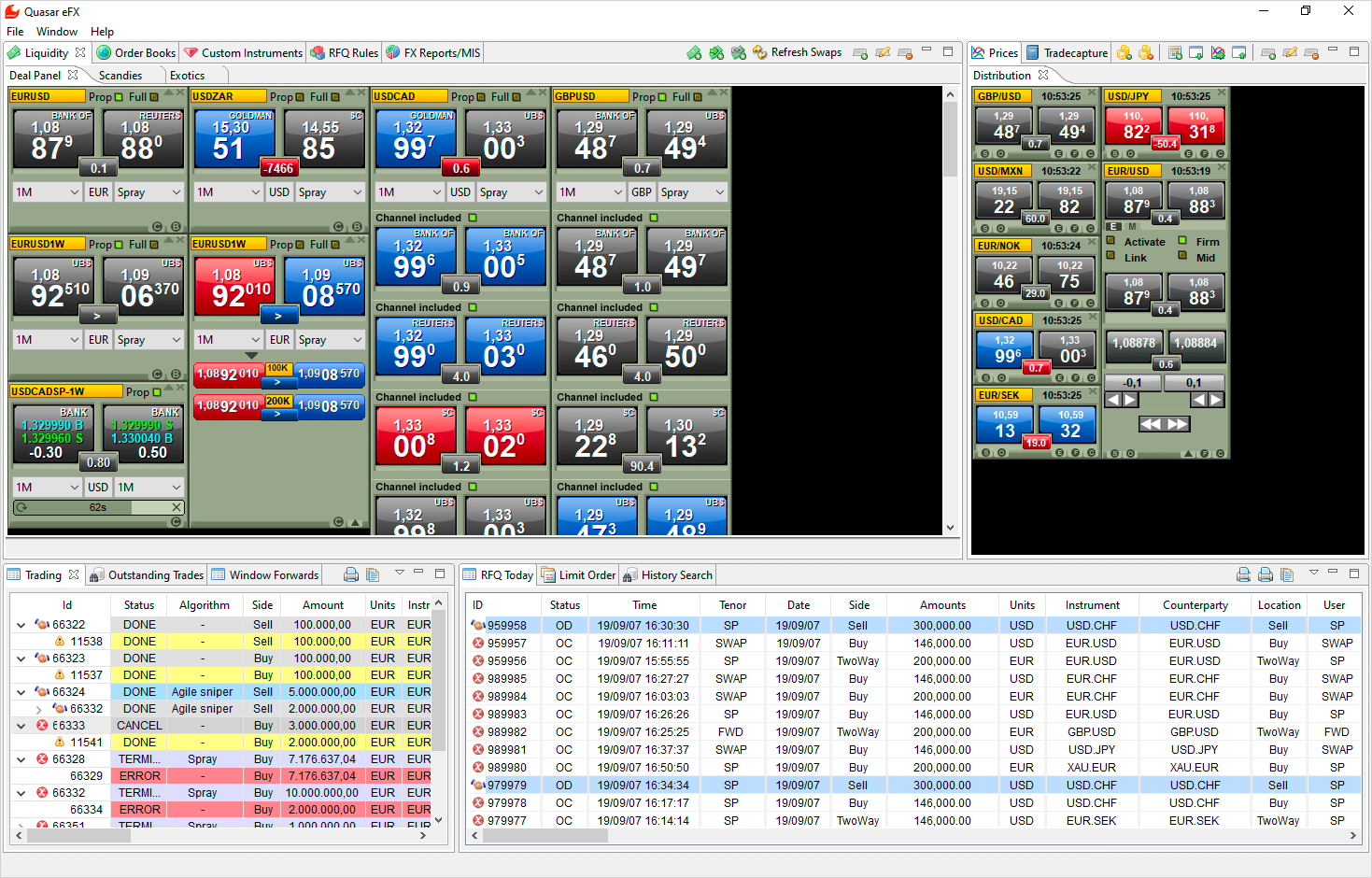The height and width of the screenshot is (878, 1372).
Task: Open the Order Books tab icon
Action: 104,53
